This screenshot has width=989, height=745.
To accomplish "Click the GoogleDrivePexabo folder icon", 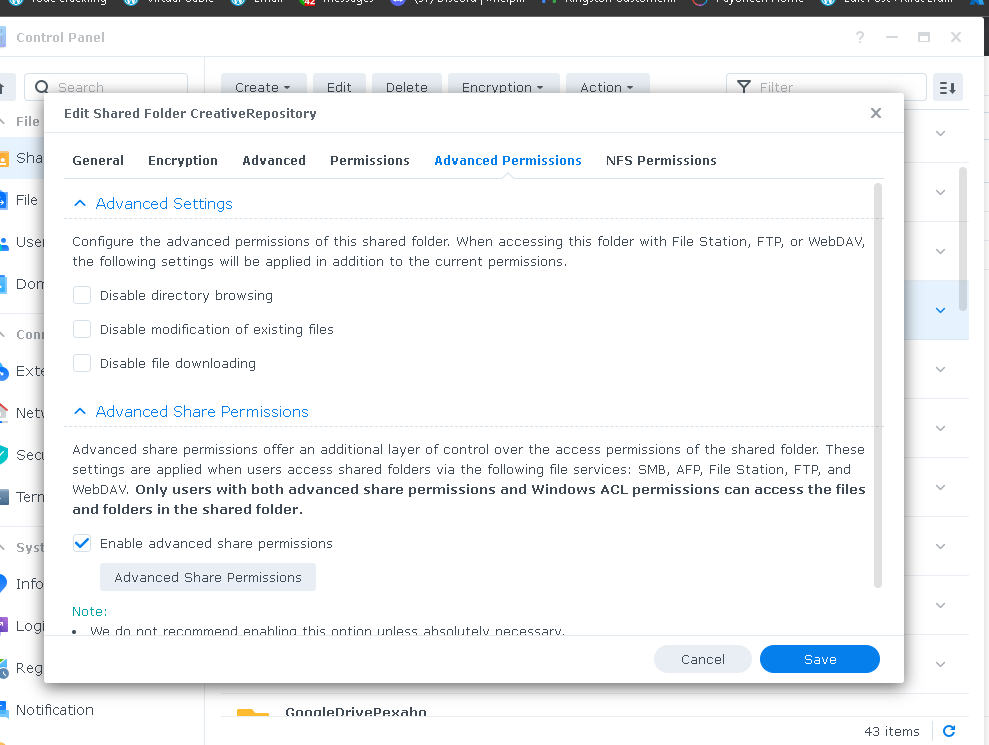I will click(x=252, y=713).
